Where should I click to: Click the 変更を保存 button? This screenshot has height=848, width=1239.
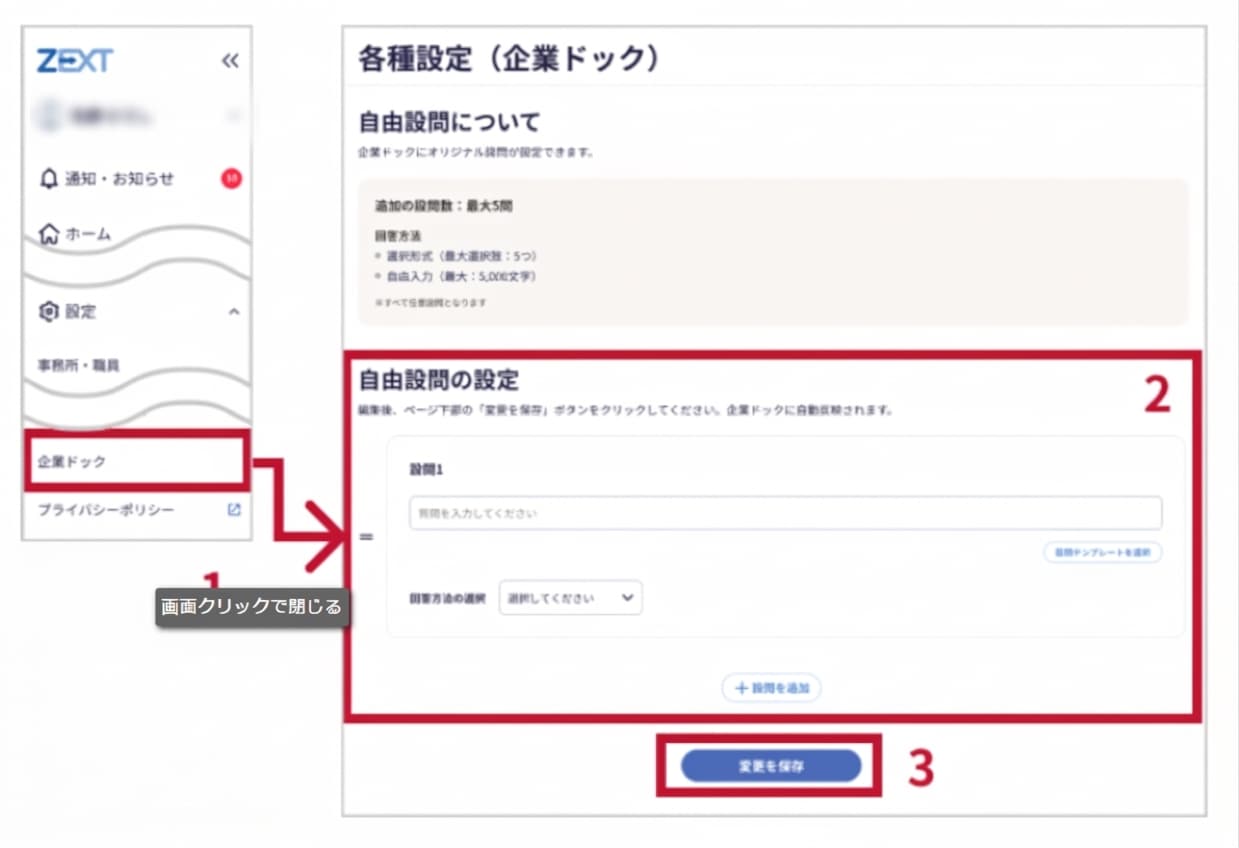coord(771,767)
